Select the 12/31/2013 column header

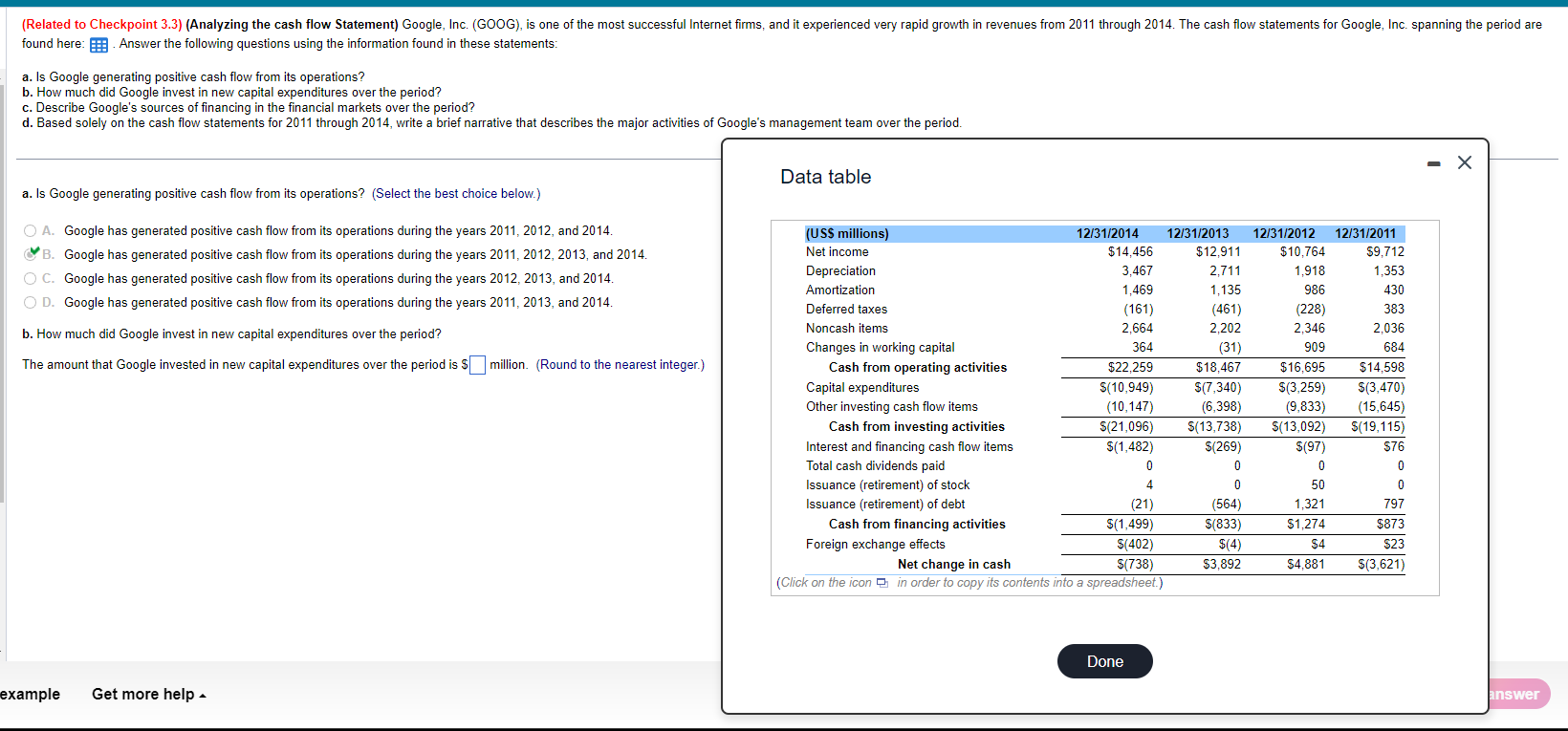click(1198, 233)
